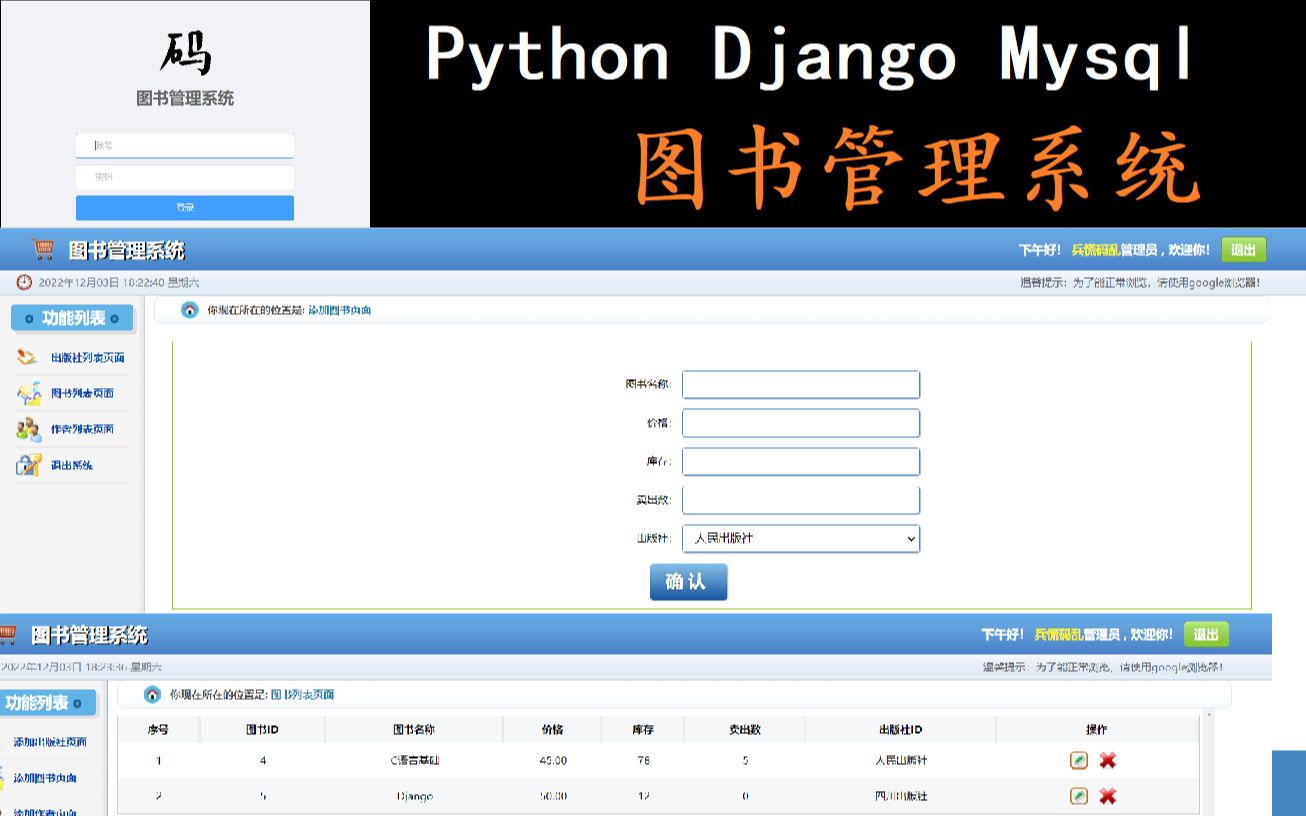This screenshot has height=816, width=1306.
Task: Click the 价格 column header in table
Action: (x=552, y=730)
